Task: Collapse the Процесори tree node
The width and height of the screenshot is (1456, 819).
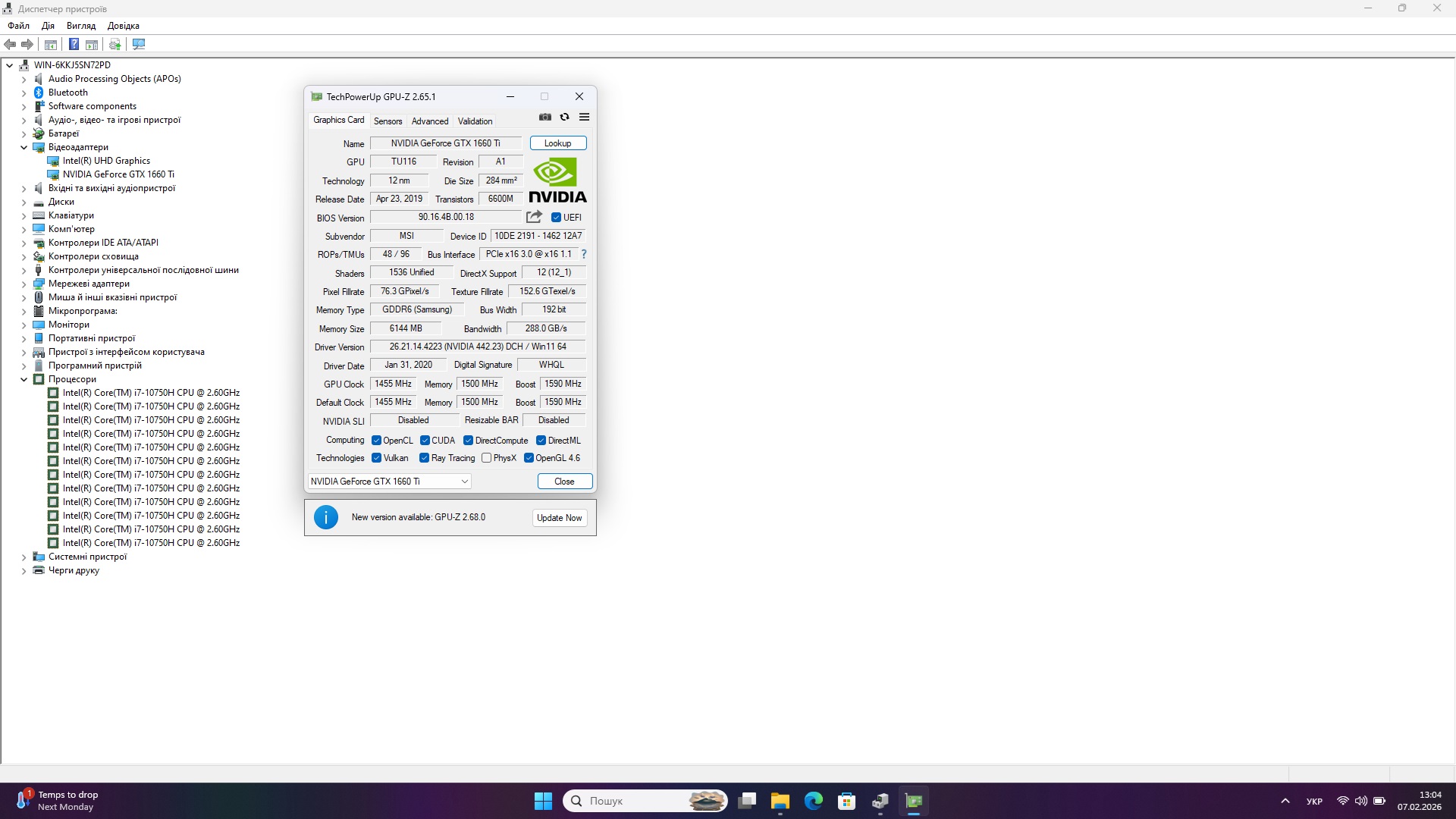Action: [24, 379]
